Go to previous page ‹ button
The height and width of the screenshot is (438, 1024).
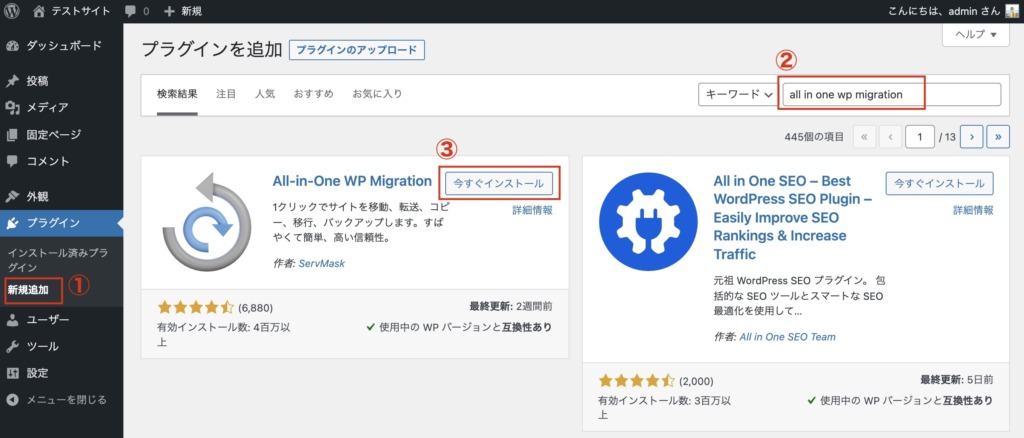[890, 137]
